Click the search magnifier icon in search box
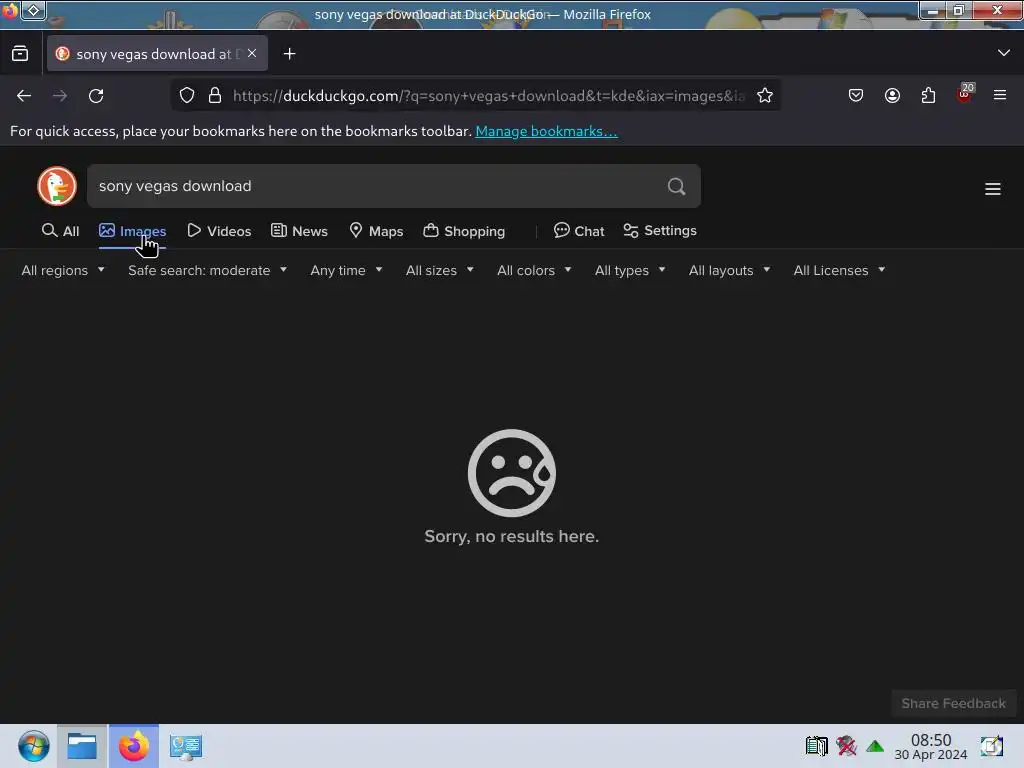This screenshot has height=768, width=1024. click(677, 187)
